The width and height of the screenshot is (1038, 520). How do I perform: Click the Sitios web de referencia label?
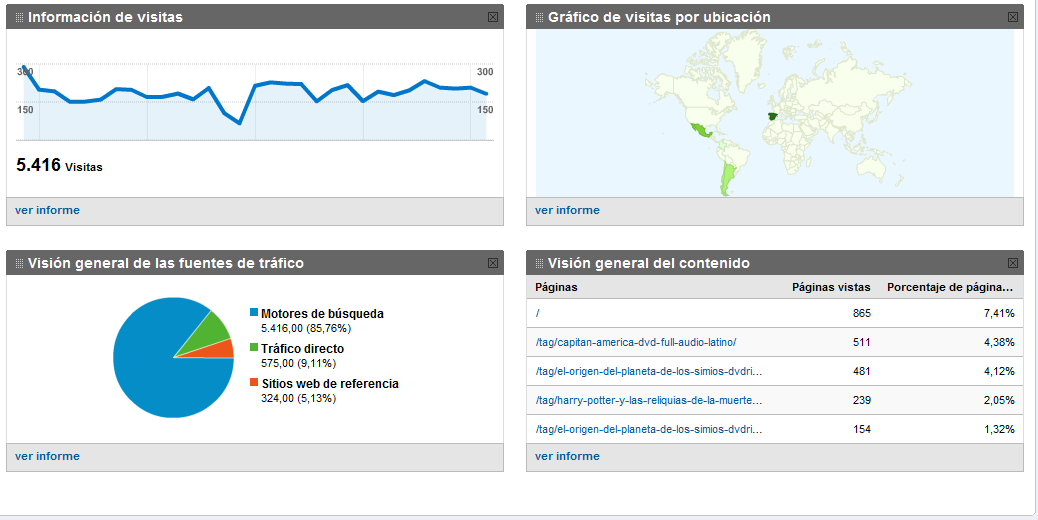tap(330, 384)
